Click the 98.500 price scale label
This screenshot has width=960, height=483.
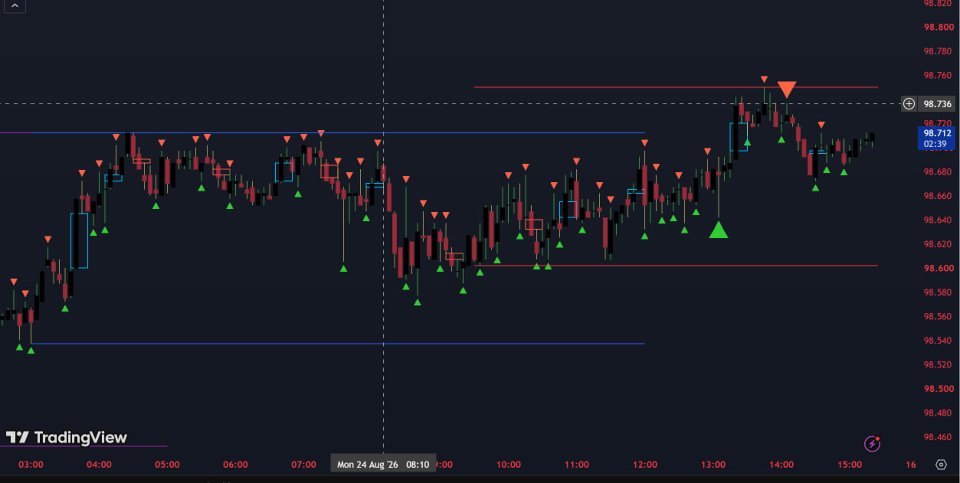[937, 389]
